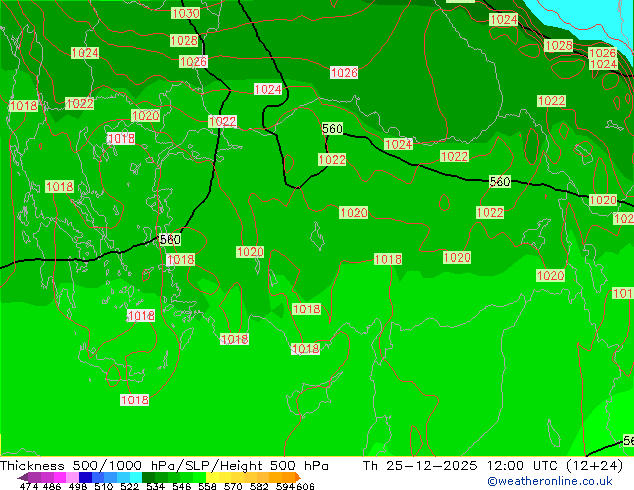Open the weatheronline.co.uk copyright link
This screenshot has width=634, height=490.
(549, 481)
